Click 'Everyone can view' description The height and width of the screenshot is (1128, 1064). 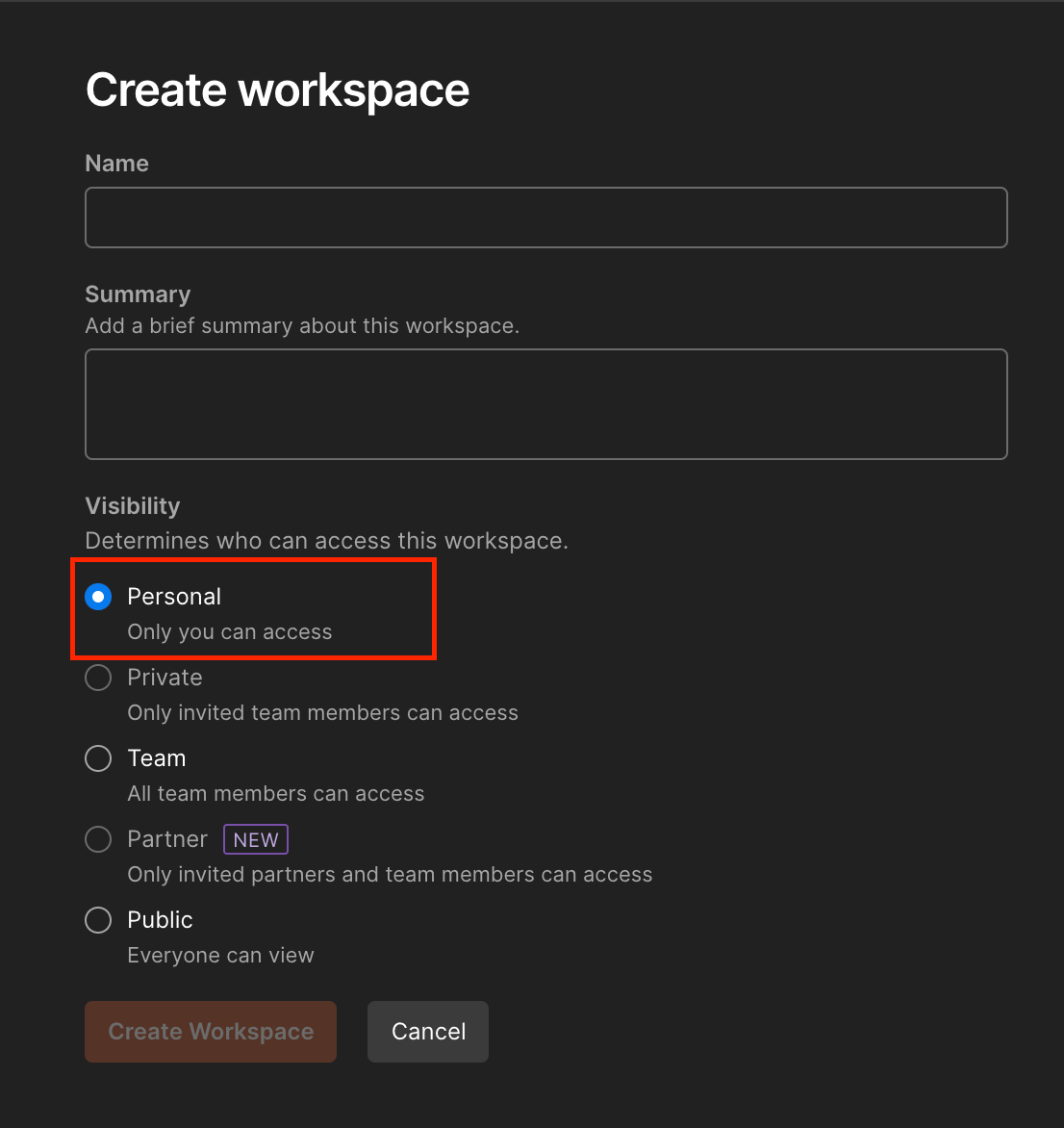pyautogui.click(x=221, y=956)
